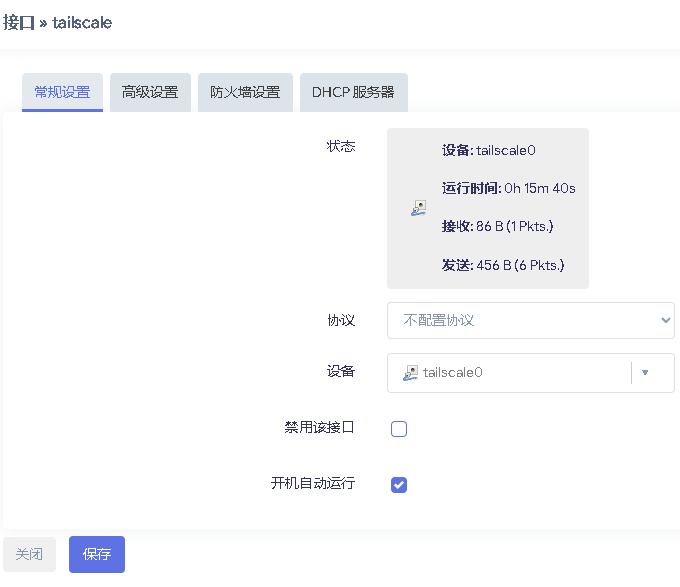680x587 pixels.
Task: Click the 状态 label
Action: point(341,146)
